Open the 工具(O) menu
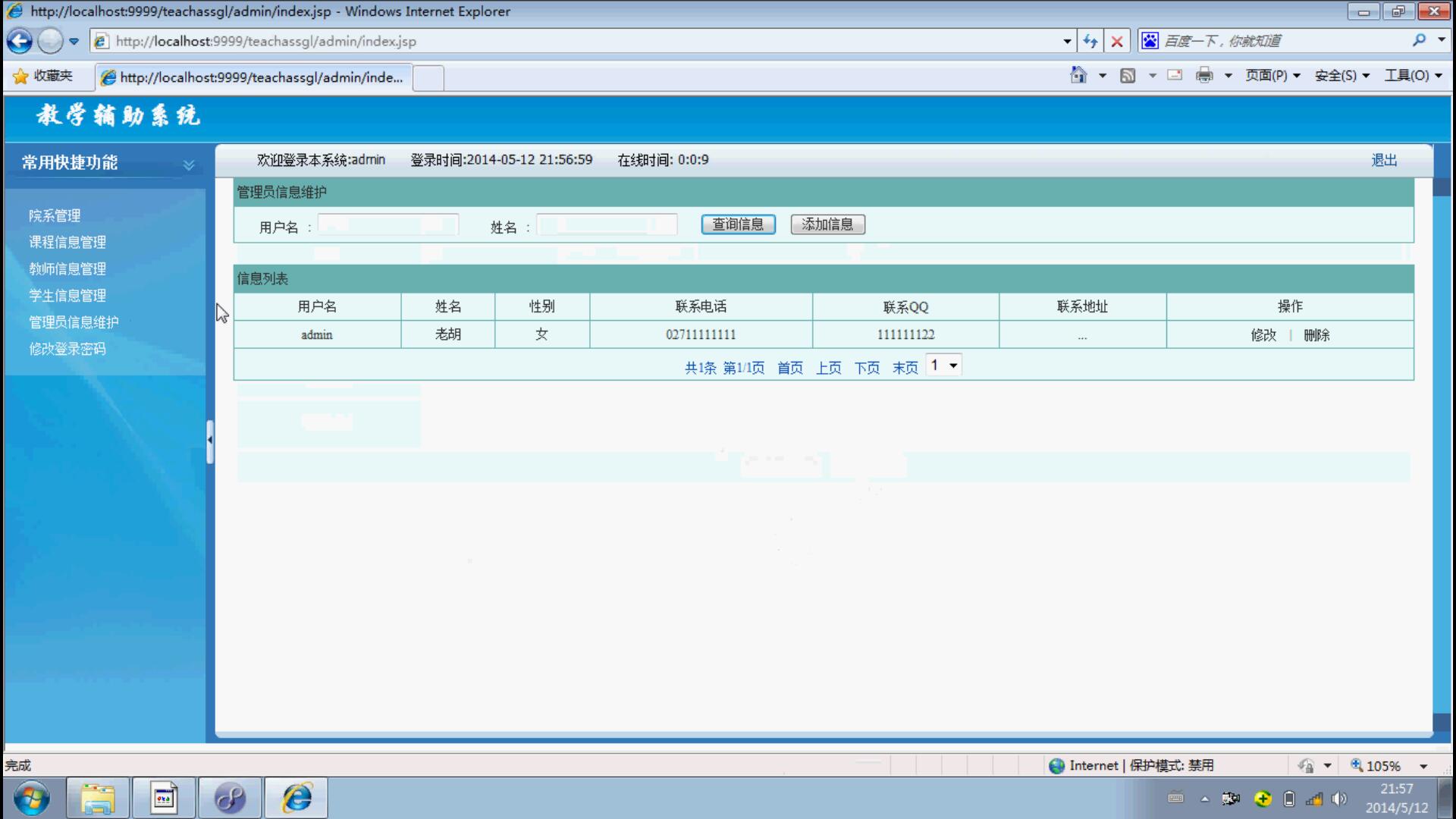Screen dimensions: 1456x819 pos(1414,76)
